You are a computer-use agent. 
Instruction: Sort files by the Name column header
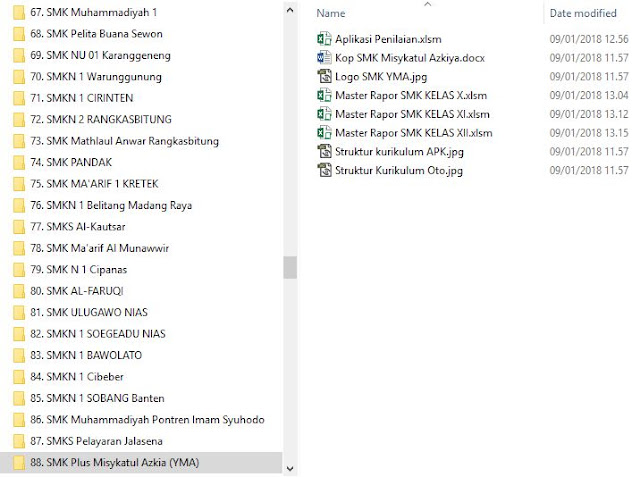tap(331, 13)
